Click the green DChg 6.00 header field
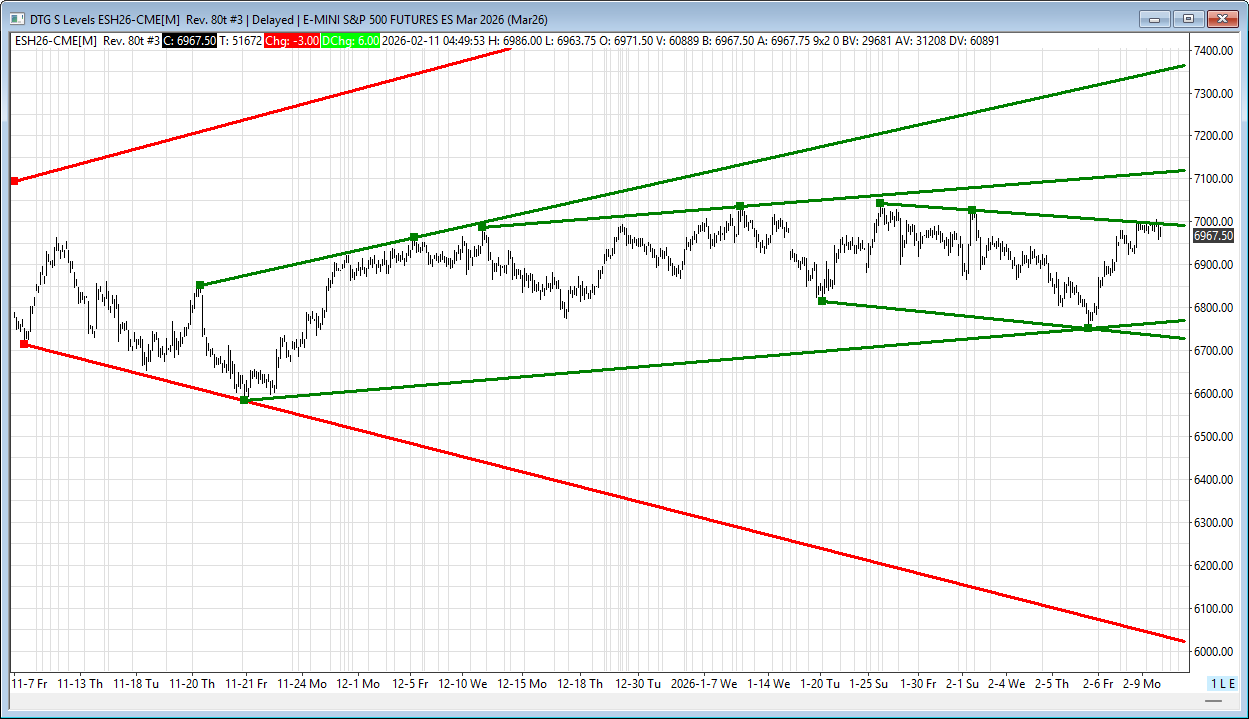 350,41
